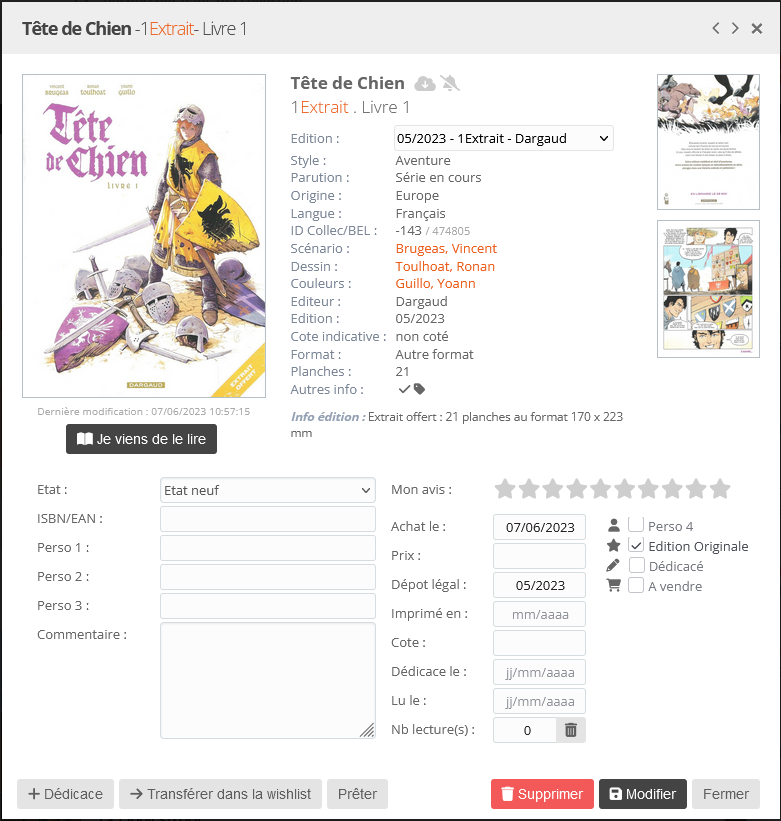The height and width of the screenshot is (821, 781).
Task: Toggle the crossed-out bell notification icon
Action: tap(450, 83)
